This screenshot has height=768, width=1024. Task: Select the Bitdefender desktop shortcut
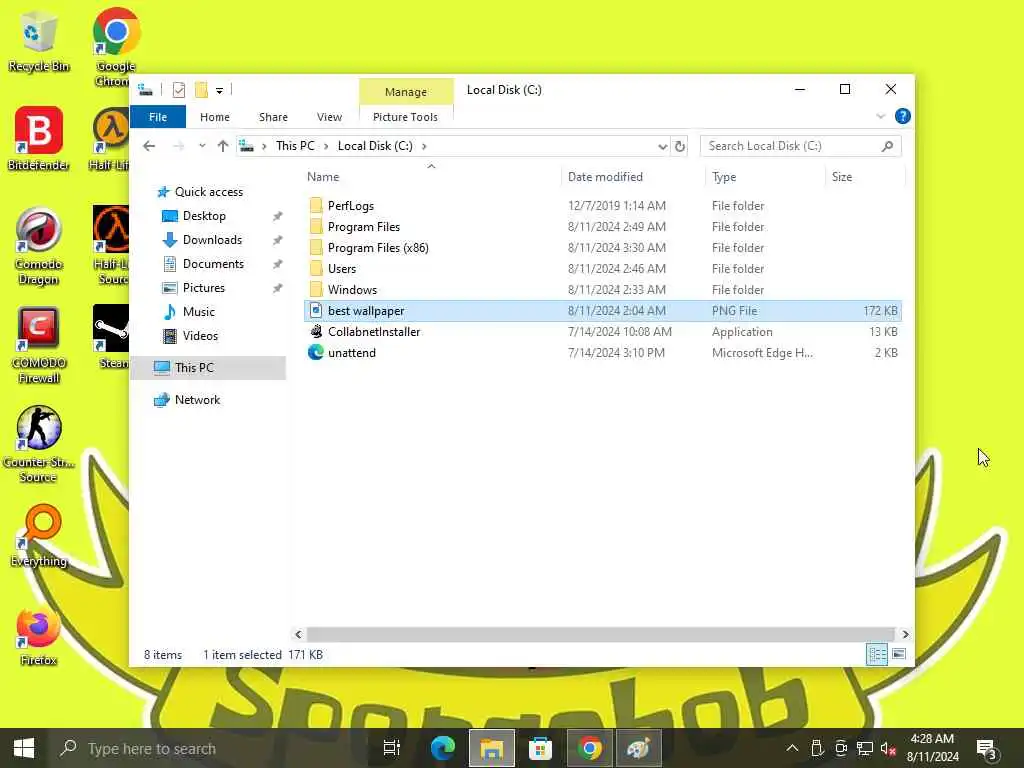pyautogui.click(x=39, y=139)
